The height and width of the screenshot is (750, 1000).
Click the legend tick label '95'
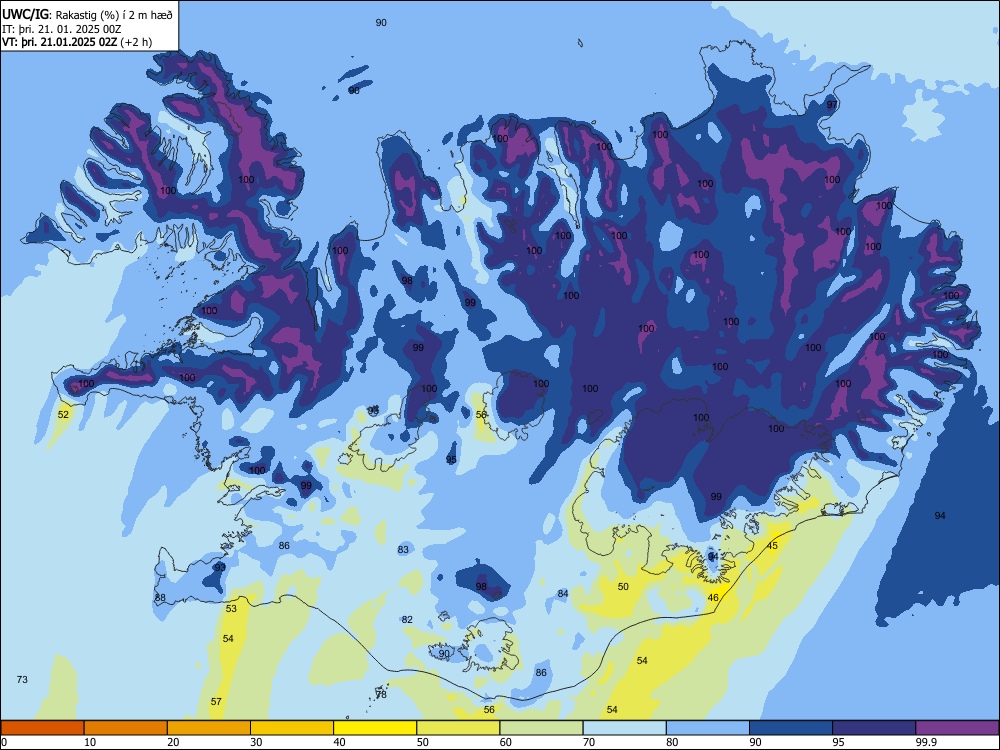(x=839, y=742)
